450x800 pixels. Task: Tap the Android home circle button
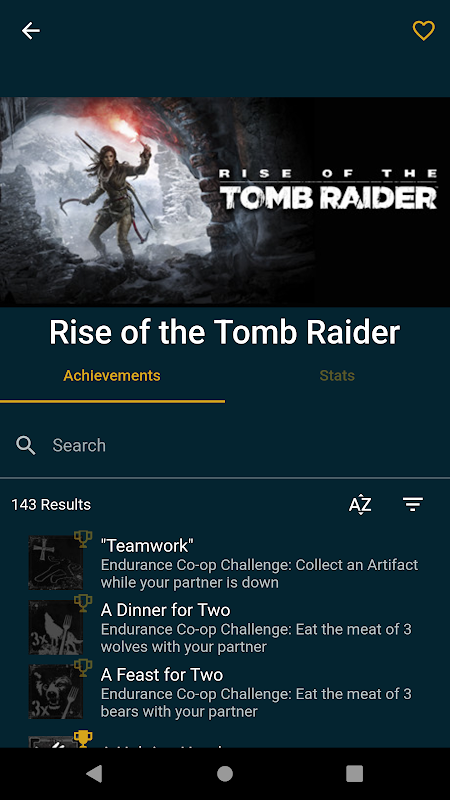225,773
